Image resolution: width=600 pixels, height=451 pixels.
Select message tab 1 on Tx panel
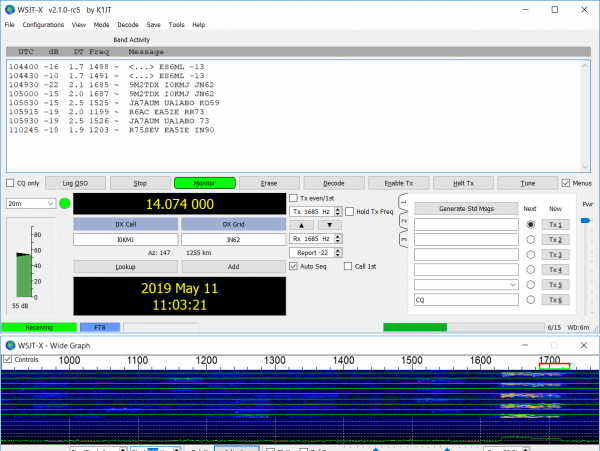point(402,203)
